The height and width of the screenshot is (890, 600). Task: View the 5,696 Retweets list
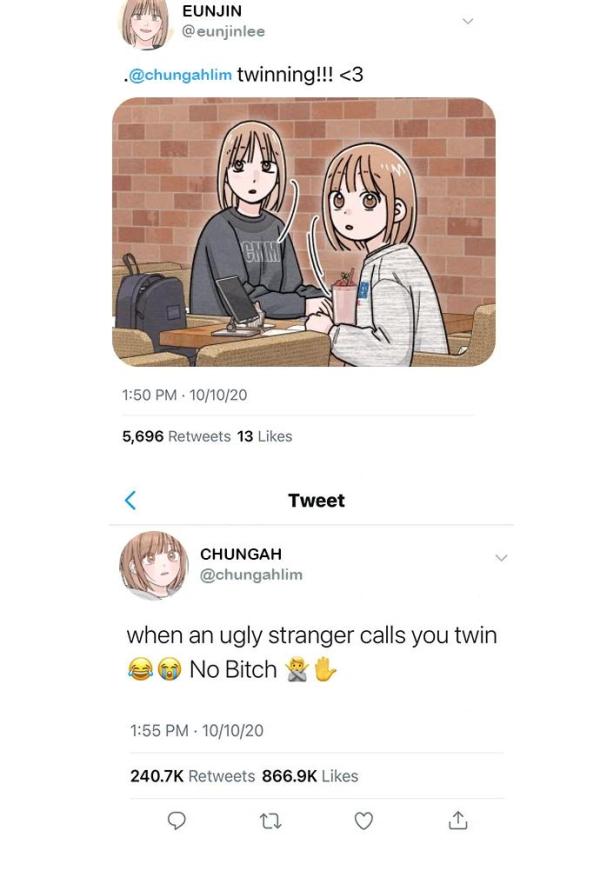(x=176, y=436)
